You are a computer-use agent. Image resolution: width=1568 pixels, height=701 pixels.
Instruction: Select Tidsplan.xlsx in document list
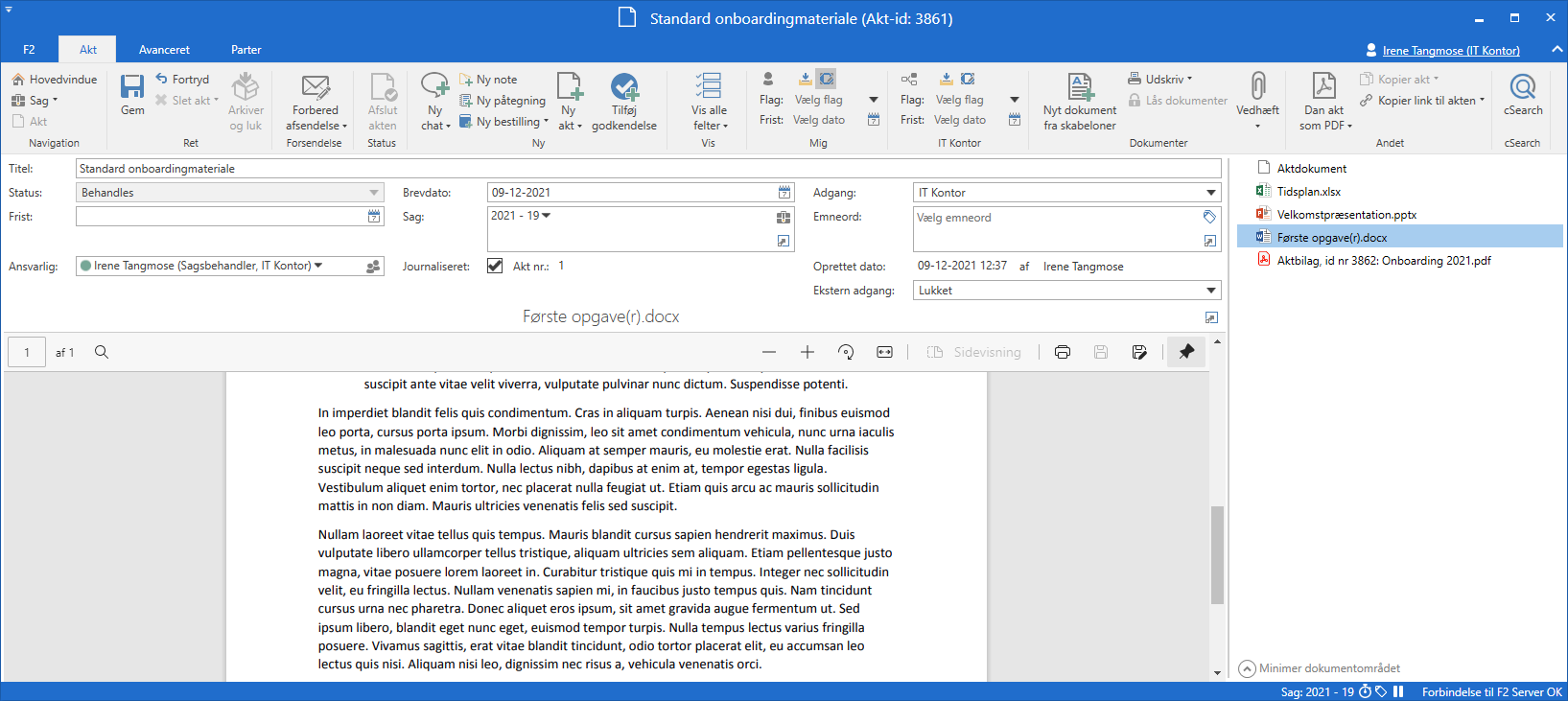click(1309, 192)
